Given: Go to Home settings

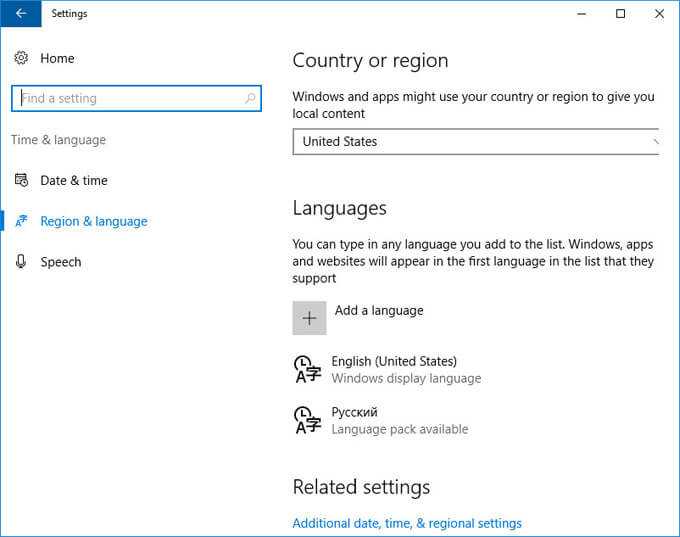Looking at the screenshot, I should coord(57,58).
